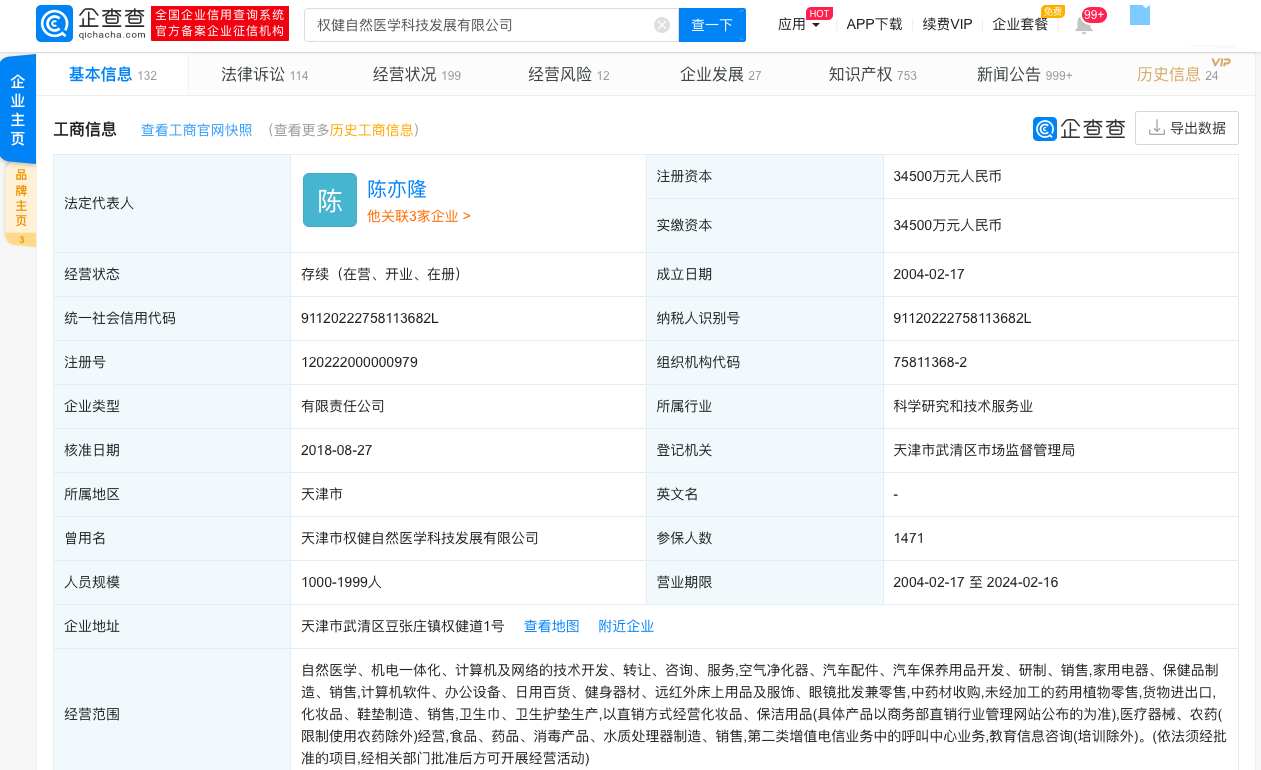Click organization code 75811368-2
This screenshot has height=770, width=1261.
(930, 362)
